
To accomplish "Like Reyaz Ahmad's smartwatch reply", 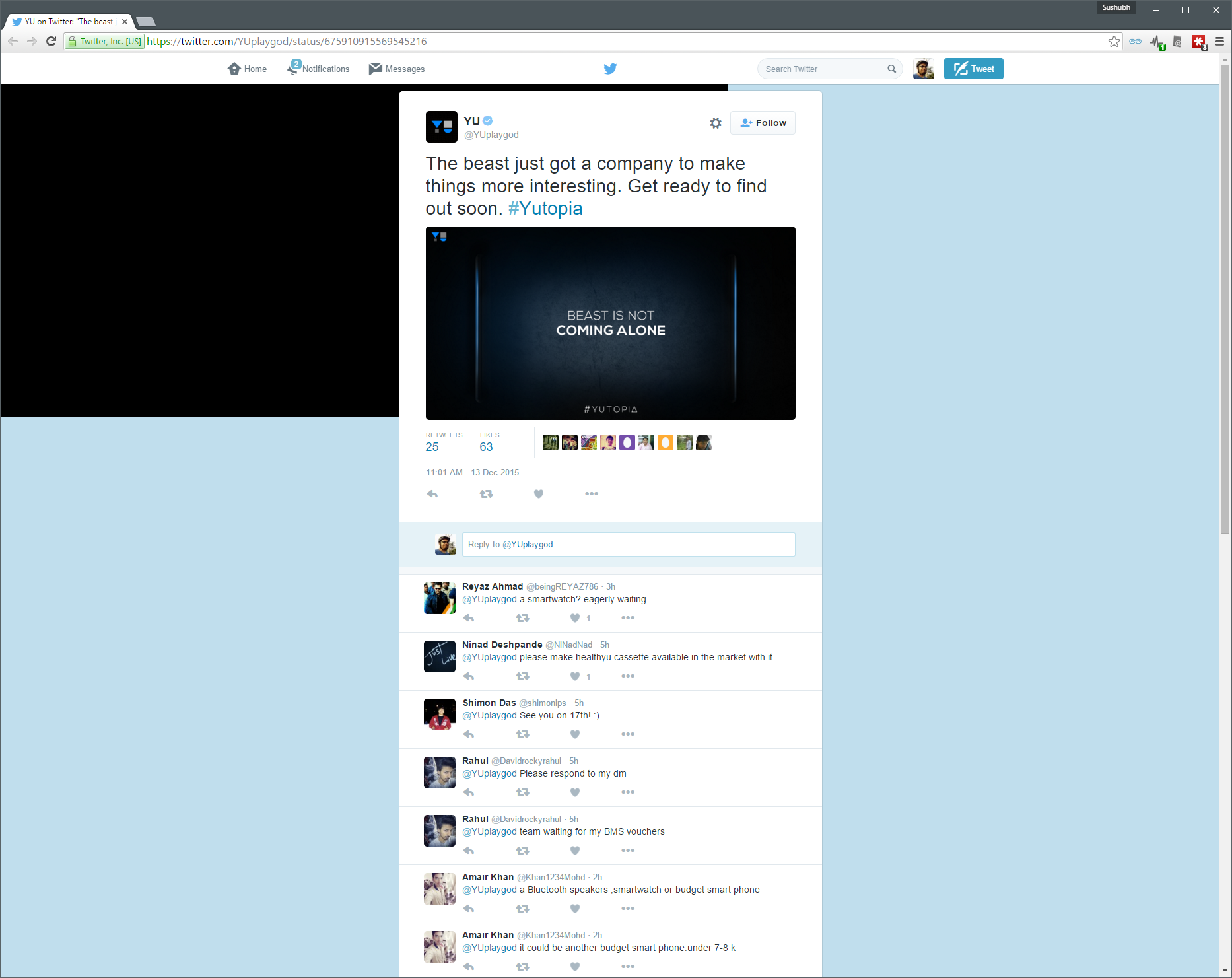I will (x=575, y=618).
